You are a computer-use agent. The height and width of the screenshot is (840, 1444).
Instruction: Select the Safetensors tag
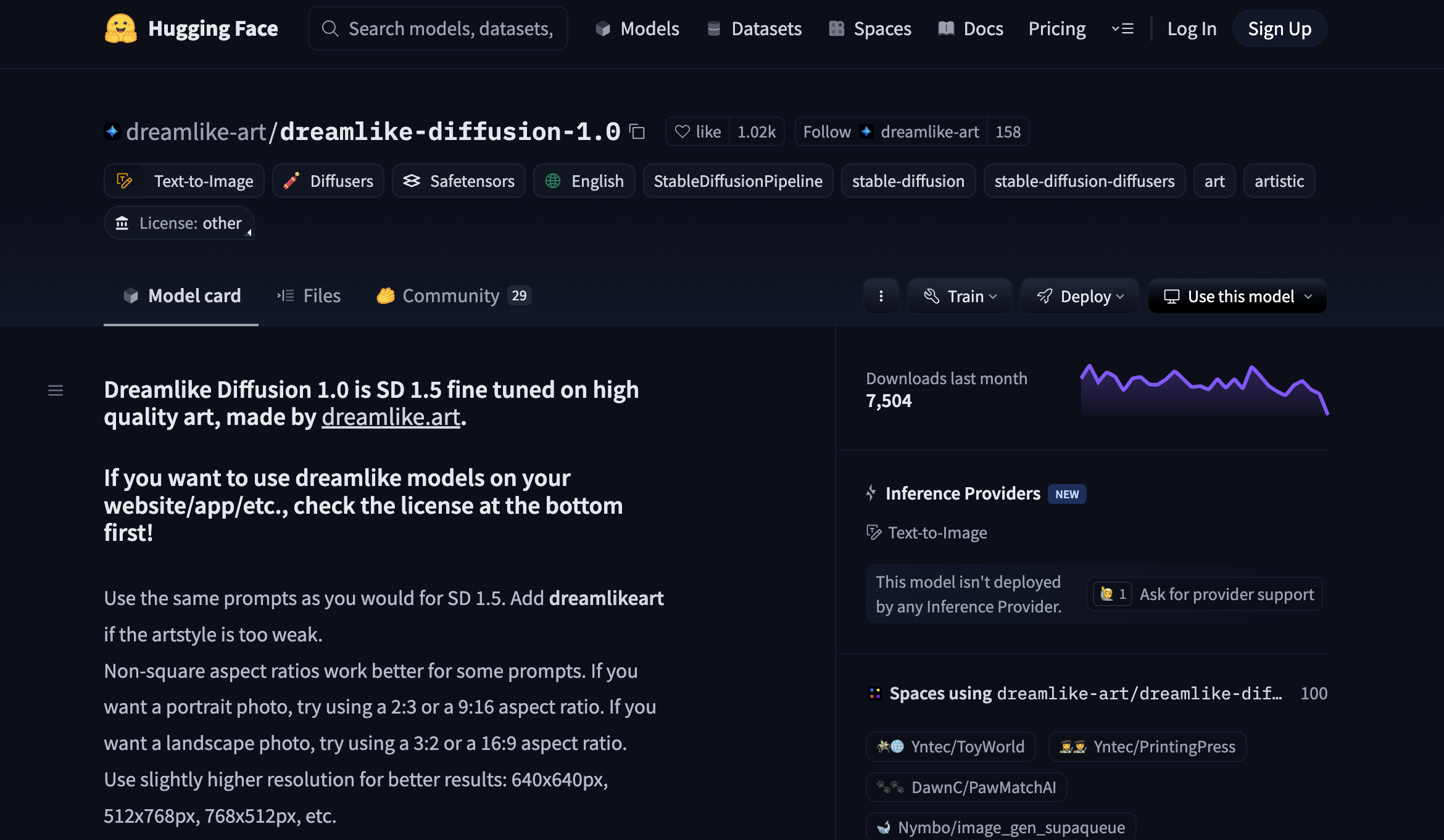pyautogui.click(x=459, y=181)
